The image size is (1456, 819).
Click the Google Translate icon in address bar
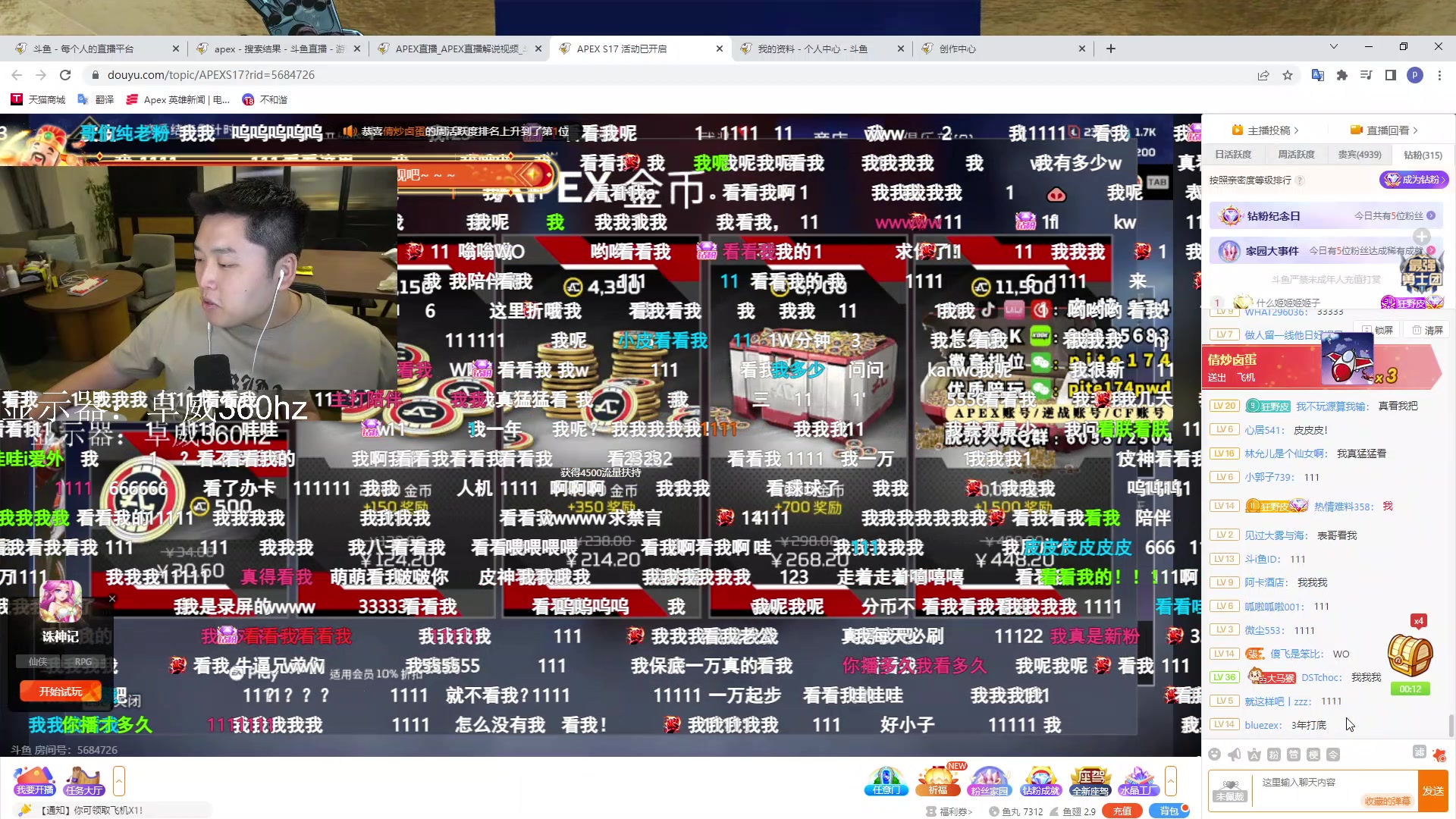coord(1318,75)
